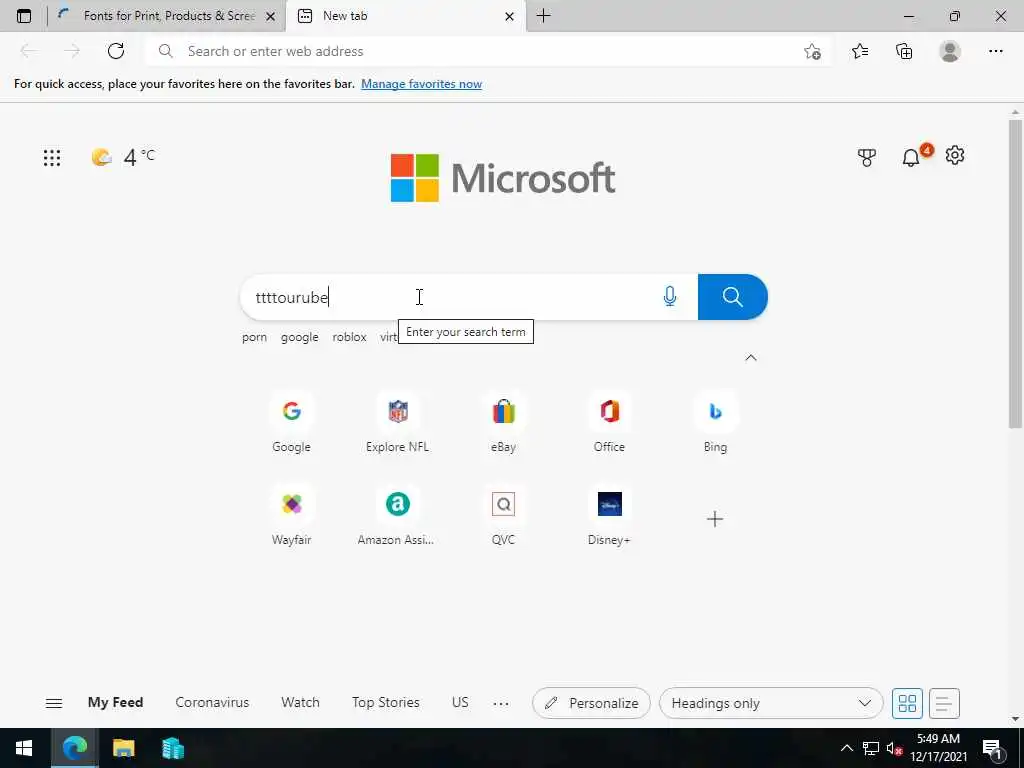Select the Top Stories feed tab
Image resolution: width=1024 pixels, height=768 pixels.
coord(385,702)
